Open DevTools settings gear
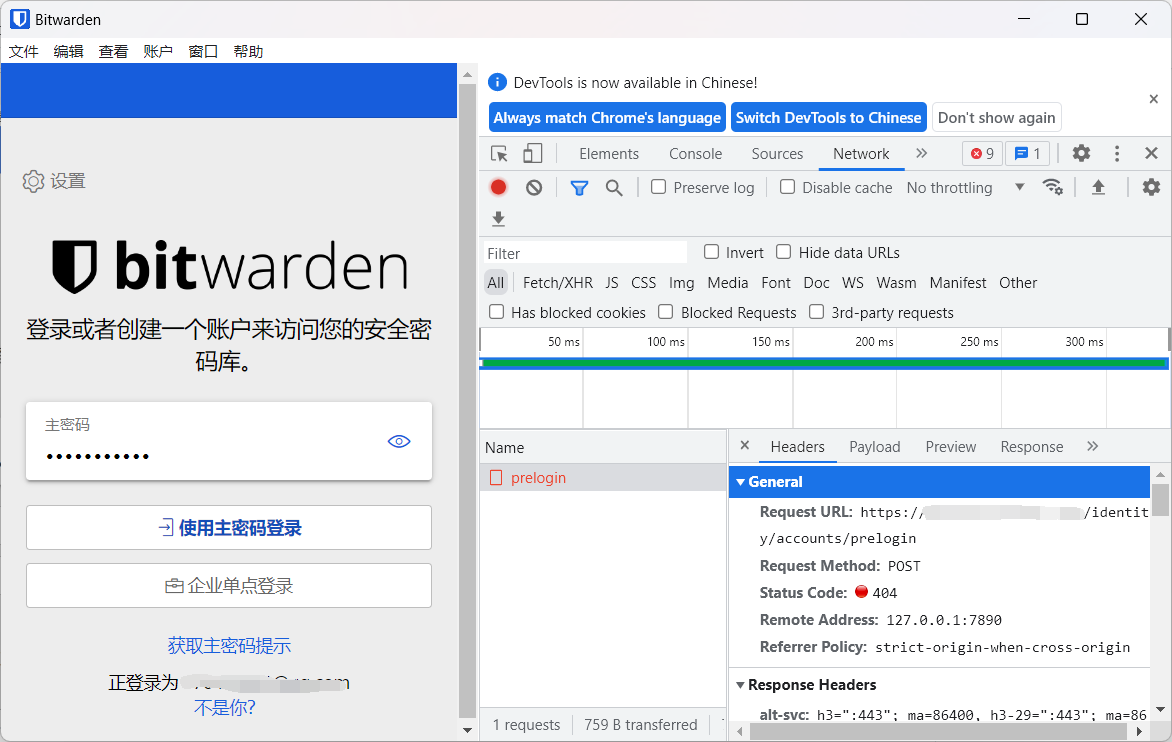 tap(1081, 154)
